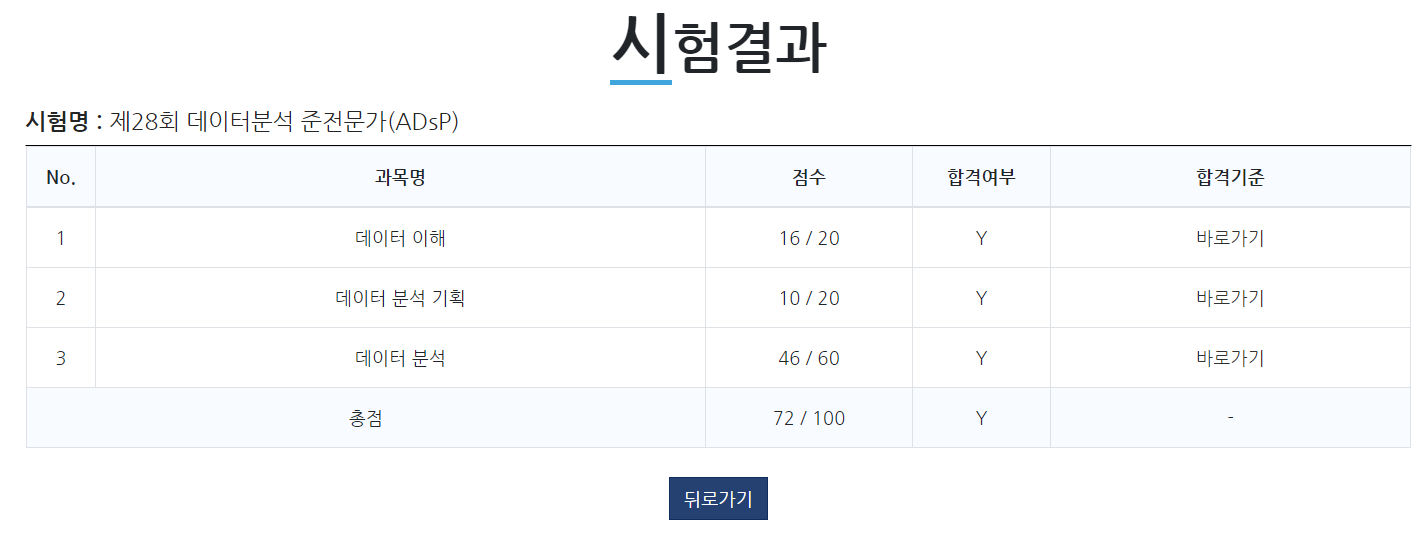Viewport: 1427px width, 556px height.
Task: Click the 총점 row label
Action: [366, 418]
